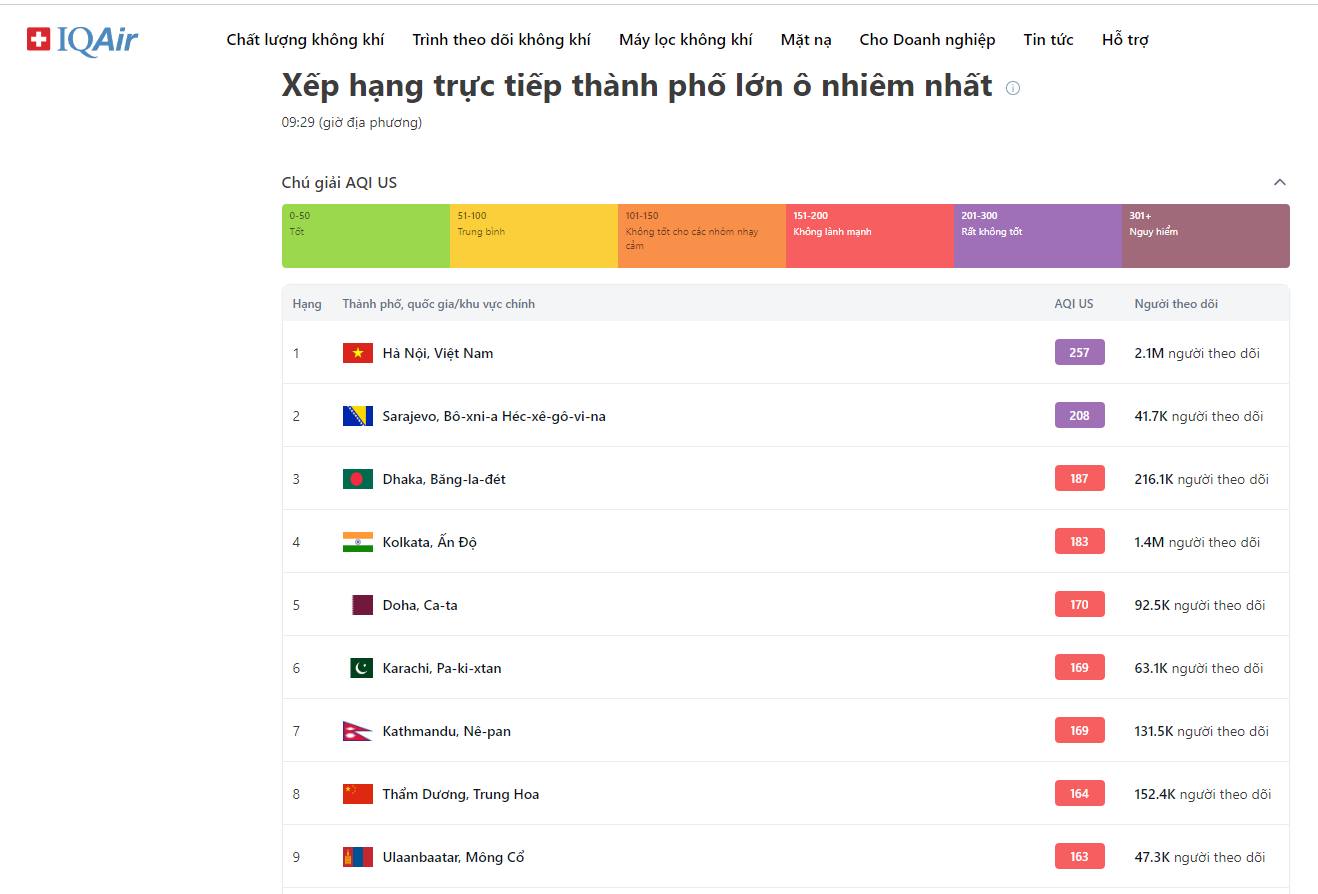1318x894 pixels.
Task: Click the Bangladesh flag icon
Action: 357,479
